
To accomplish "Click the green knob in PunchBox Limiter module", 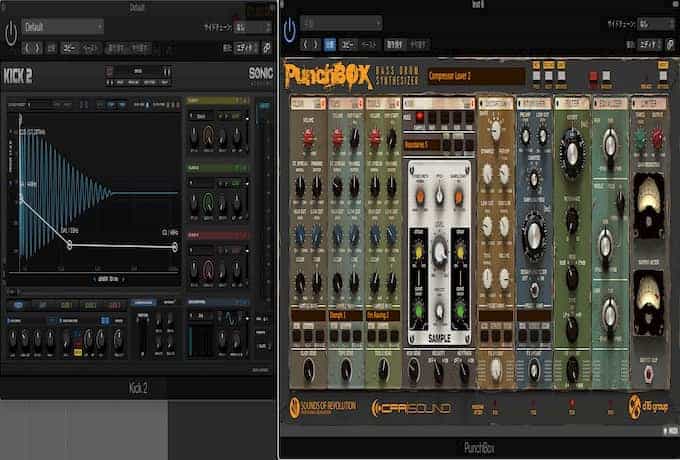I will (x=640, y=139).
